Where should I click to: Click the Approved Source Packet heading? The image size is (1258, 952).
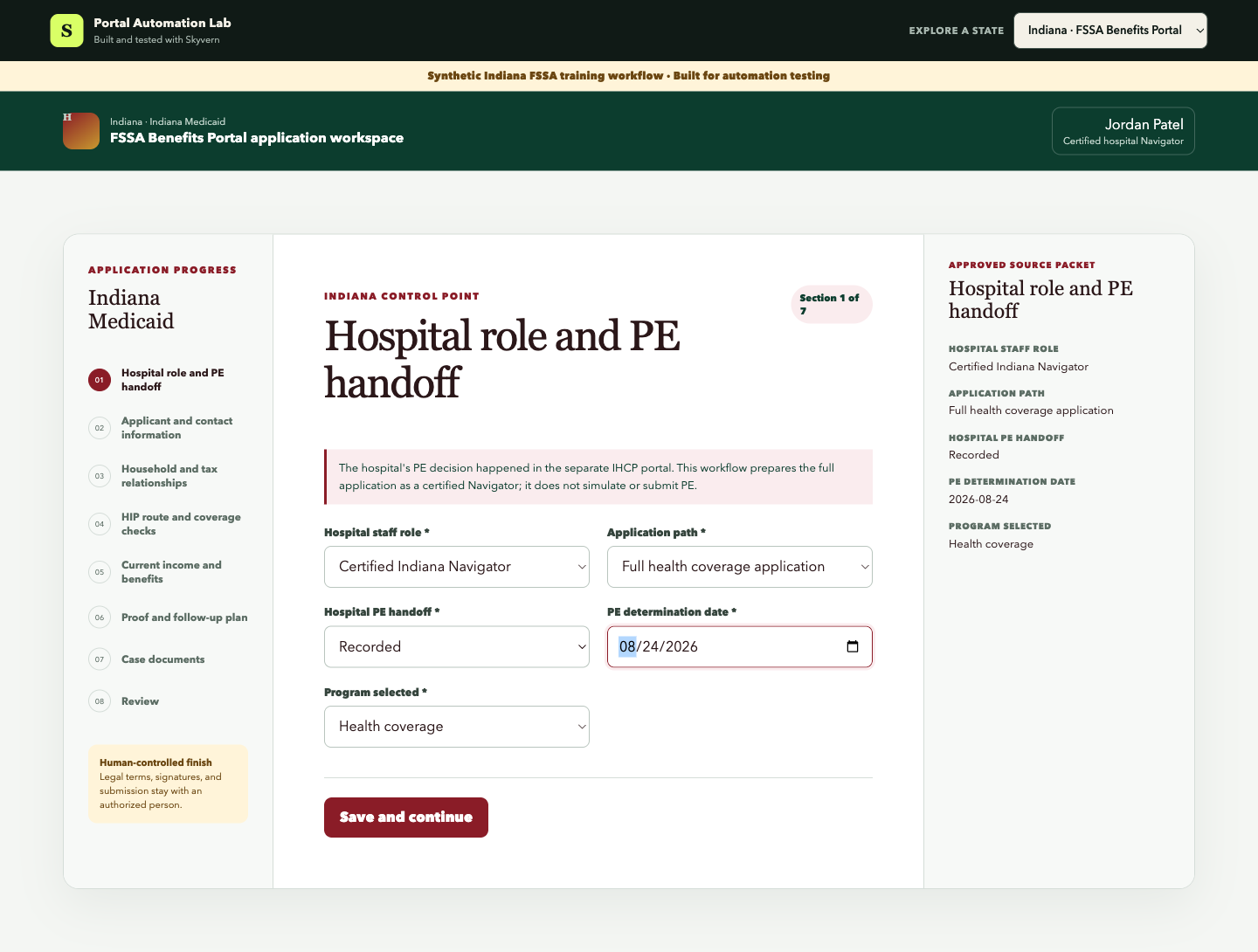[1022, 265]
